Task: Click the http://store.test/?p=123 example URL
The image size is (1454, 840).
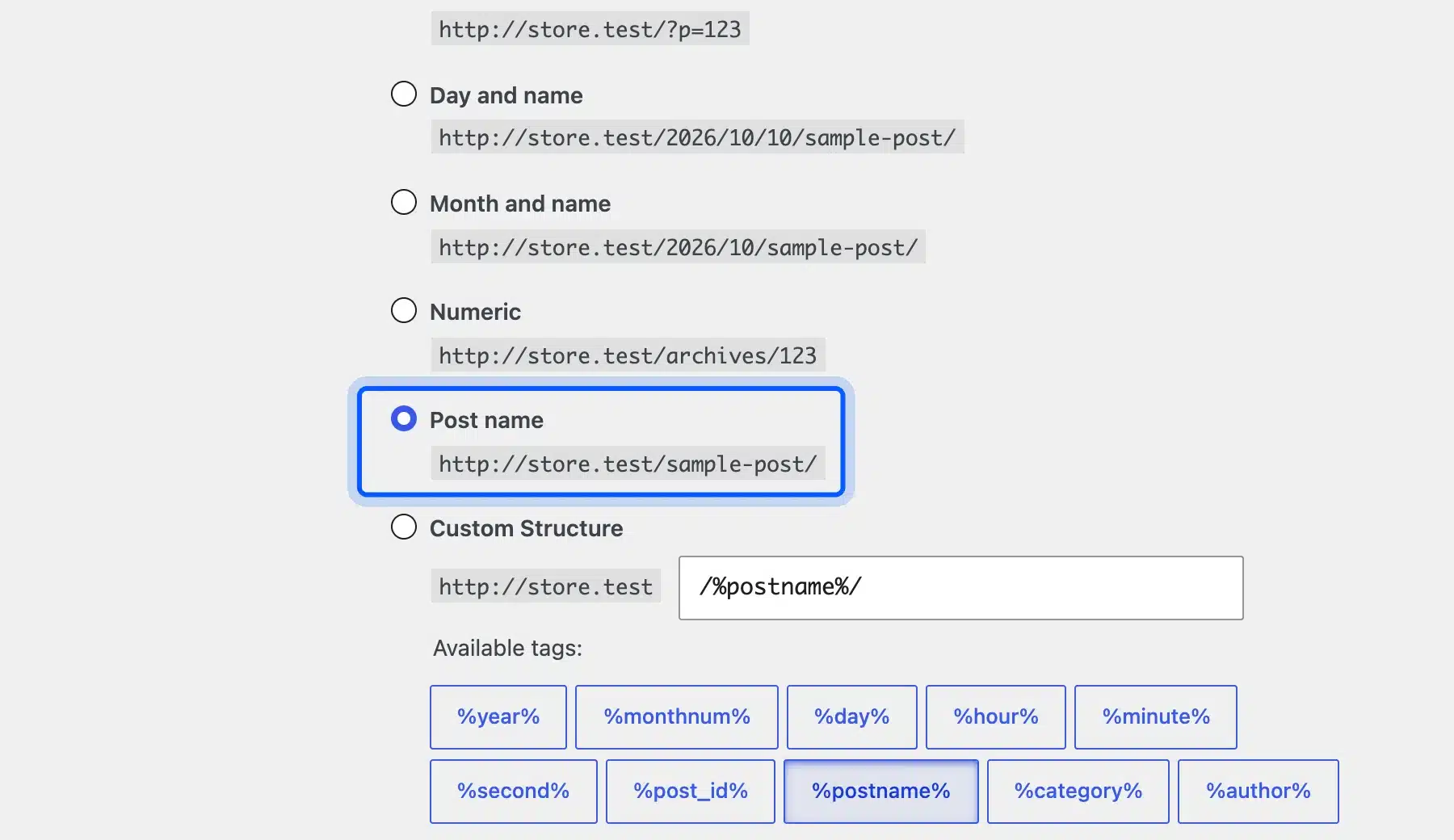Action: tap(590, 29)
